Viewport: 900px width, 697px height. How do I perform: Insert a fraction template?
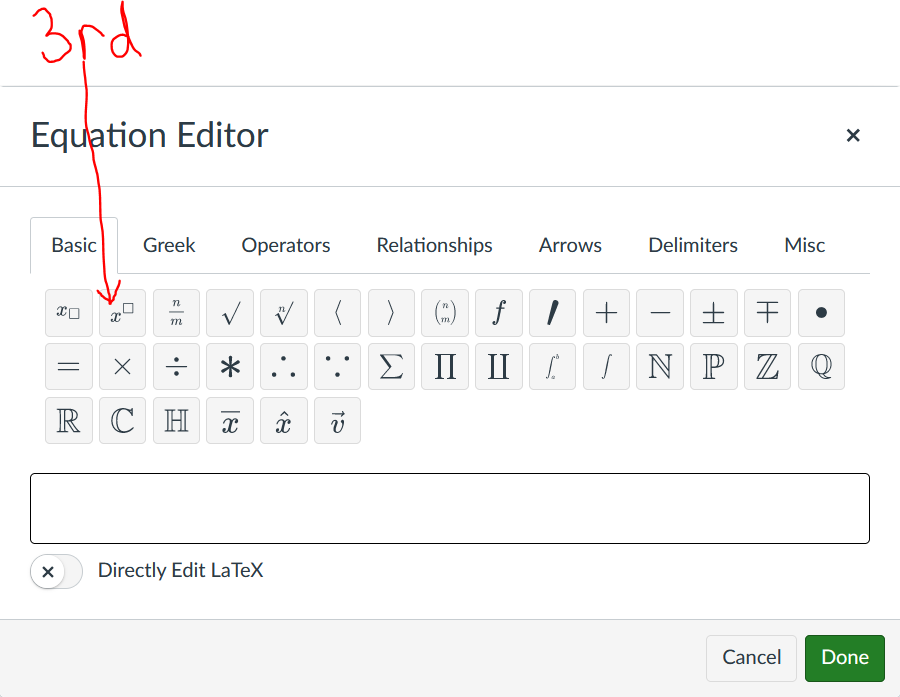tap(176, 313)
